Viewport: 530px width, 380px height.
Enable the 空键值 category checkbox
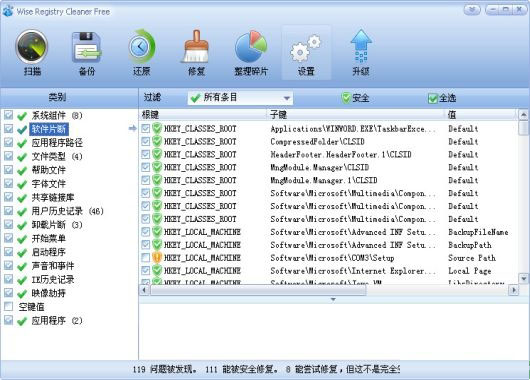[x=8, y=306]
